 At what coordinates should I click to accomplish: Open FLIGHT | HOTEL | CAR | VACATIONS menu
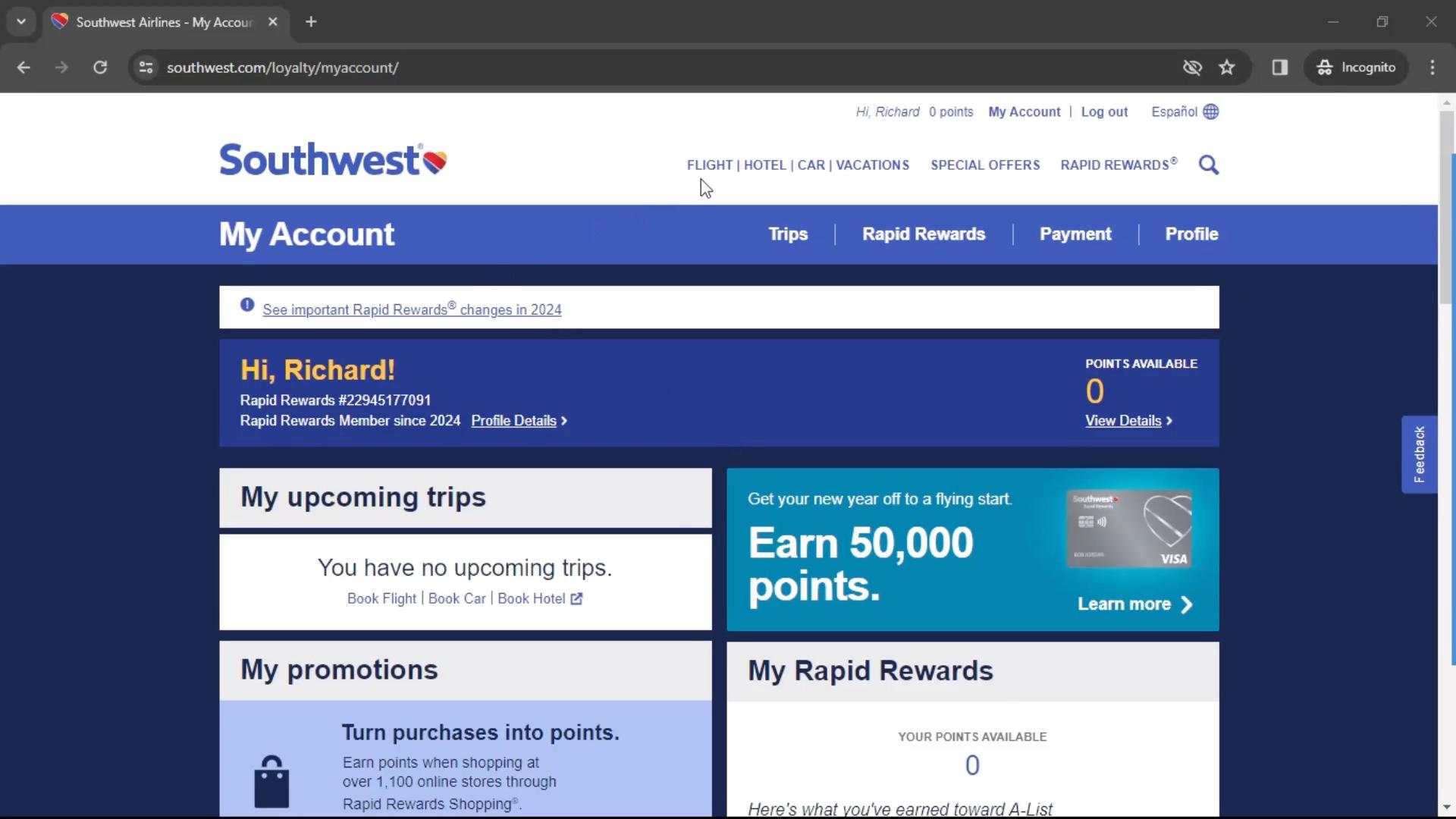pos(797,164)
